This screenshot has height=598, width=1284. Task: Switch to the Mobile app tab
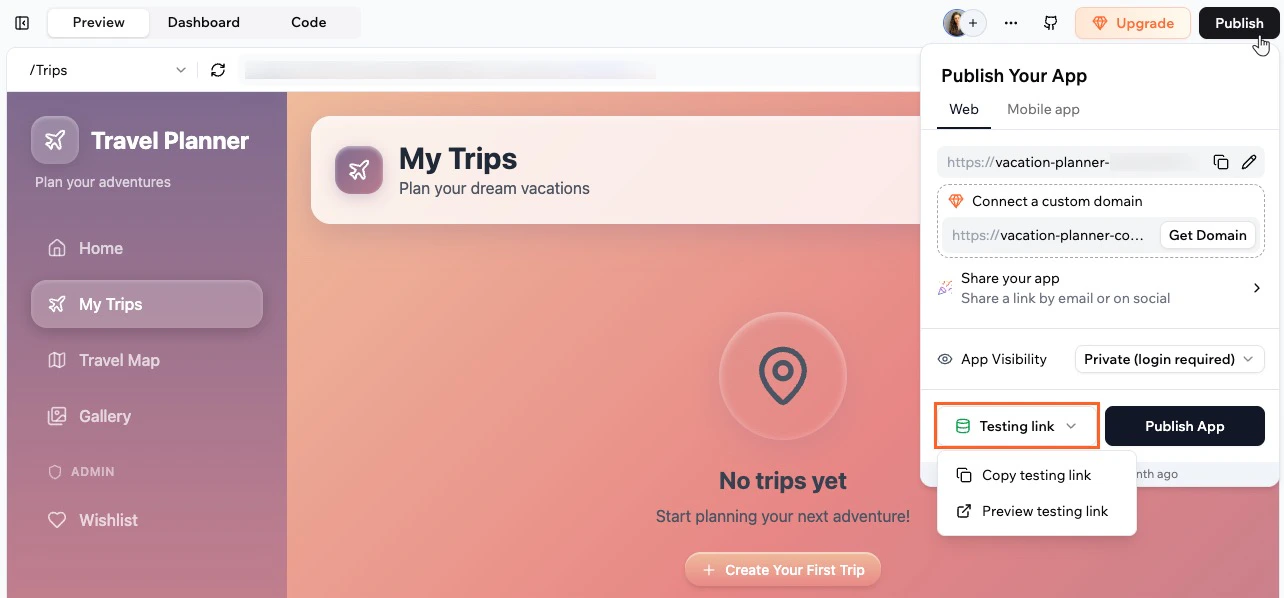coord(1043,109)
